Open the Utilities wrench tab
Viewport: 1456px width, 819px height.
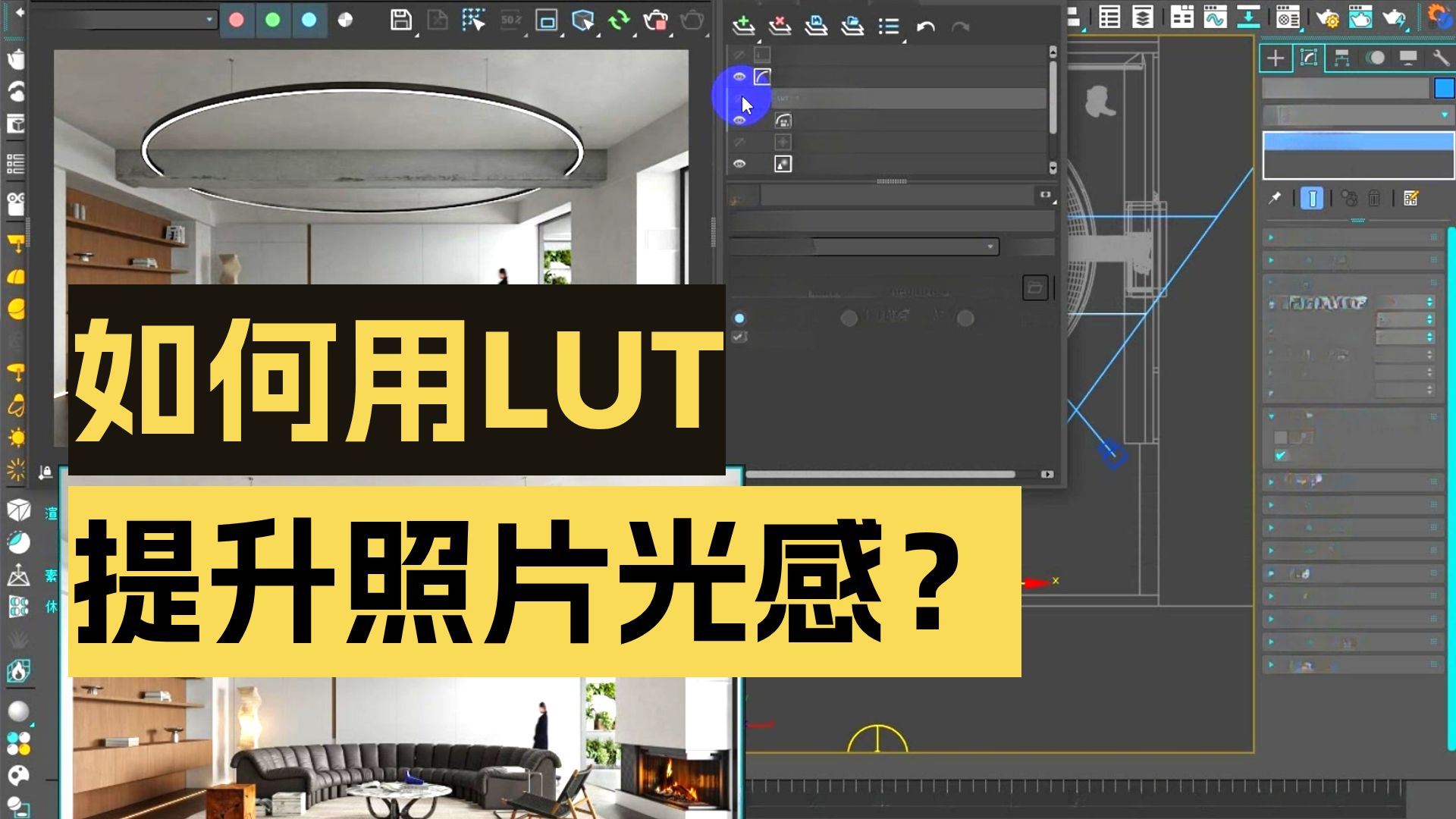coord(1440,58)
